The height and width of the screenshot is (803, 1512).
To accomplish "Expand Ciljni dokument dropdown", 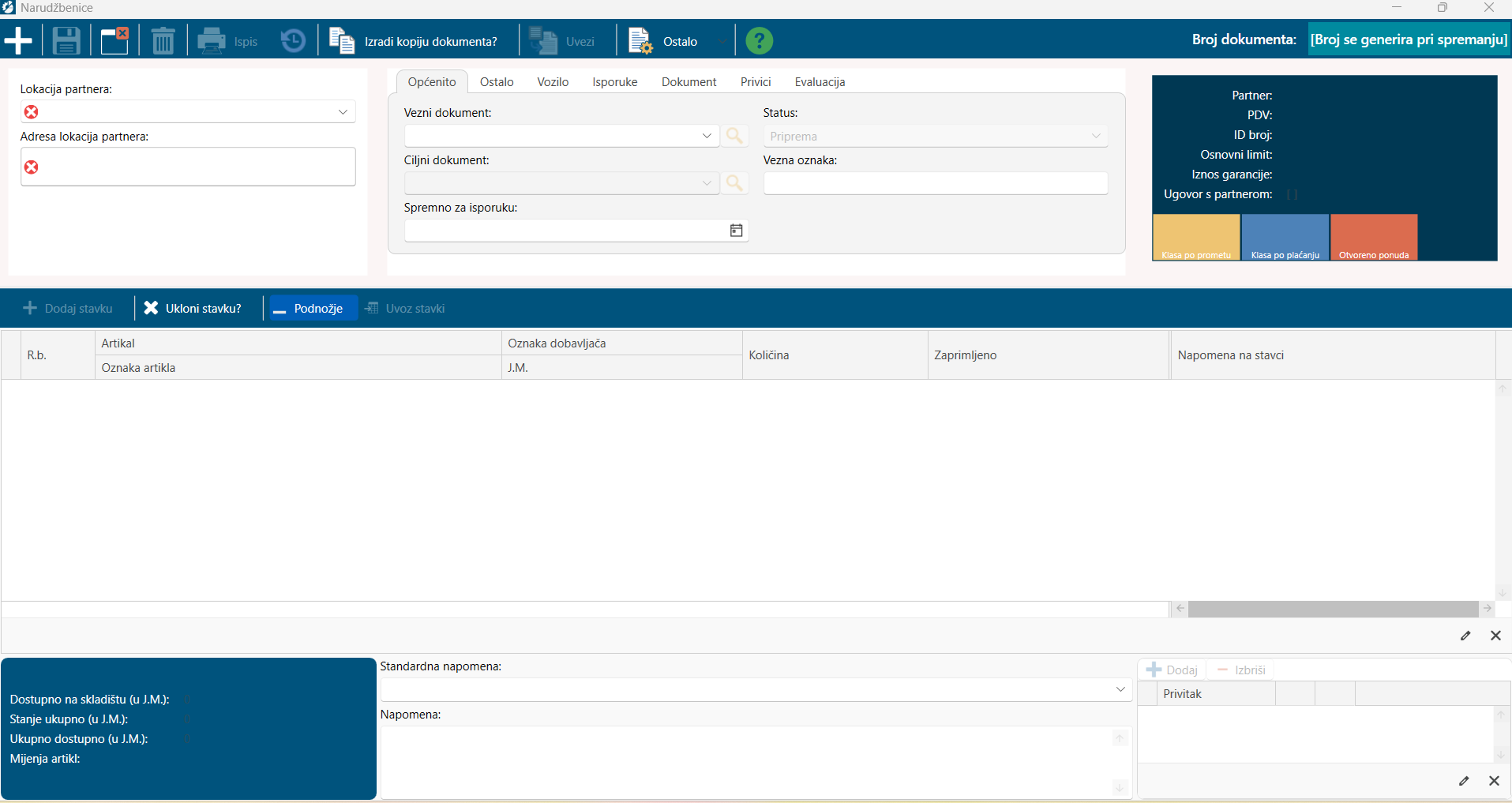I will pos(707,183).
